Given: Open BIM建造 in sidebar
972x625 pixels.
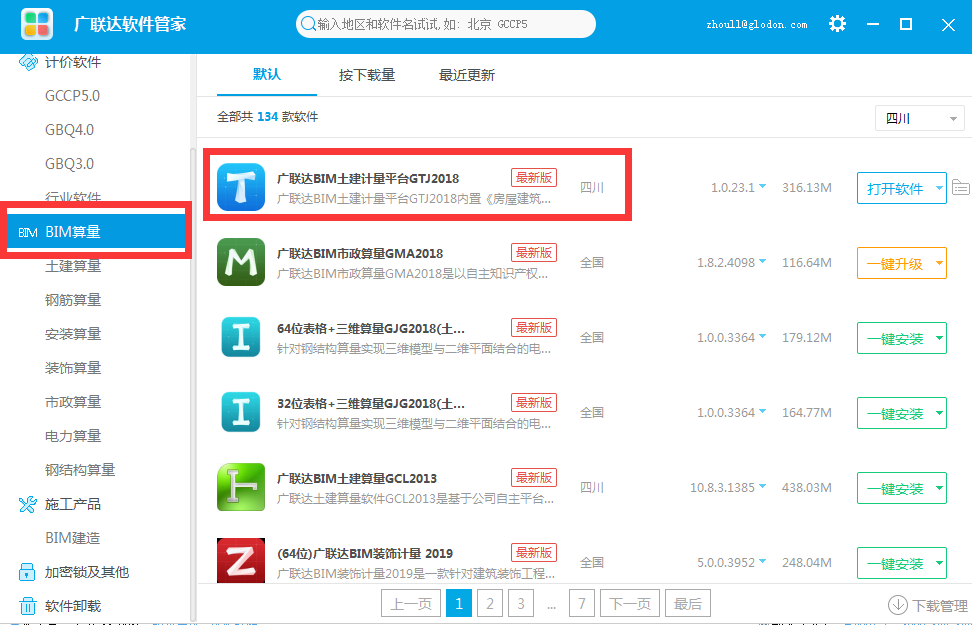Looking at the screenshot, I should (x=73, y=538).
